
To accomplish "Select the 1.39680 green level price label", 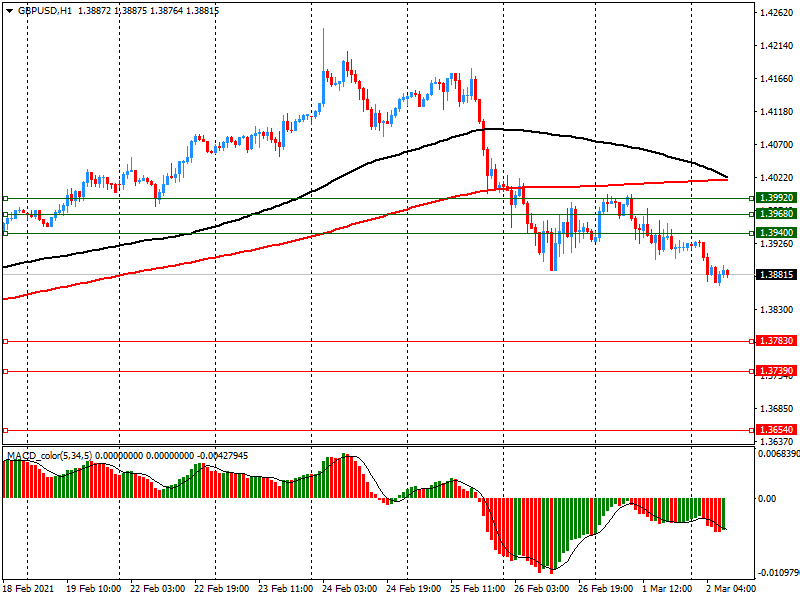I will tap(776, 214).
